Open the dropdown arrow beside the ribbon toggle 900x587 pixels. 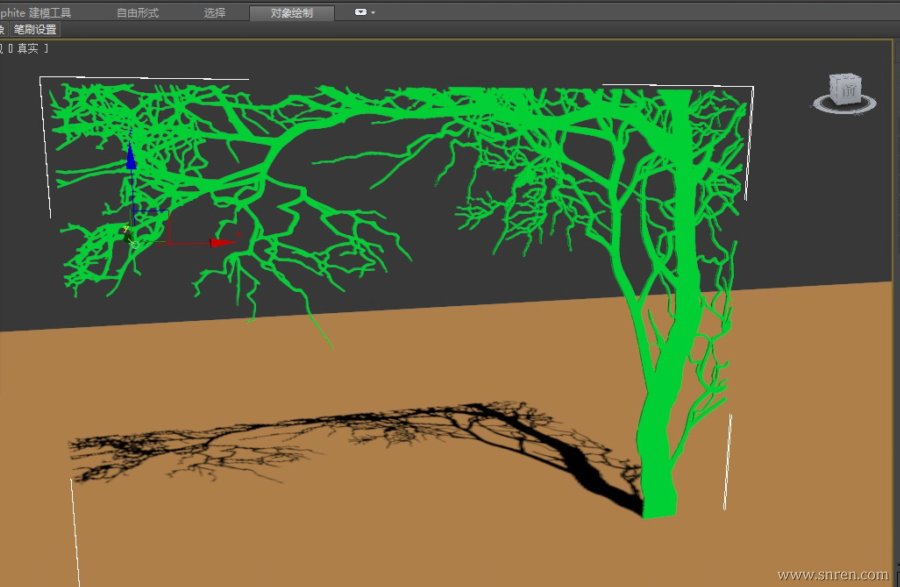373,13
